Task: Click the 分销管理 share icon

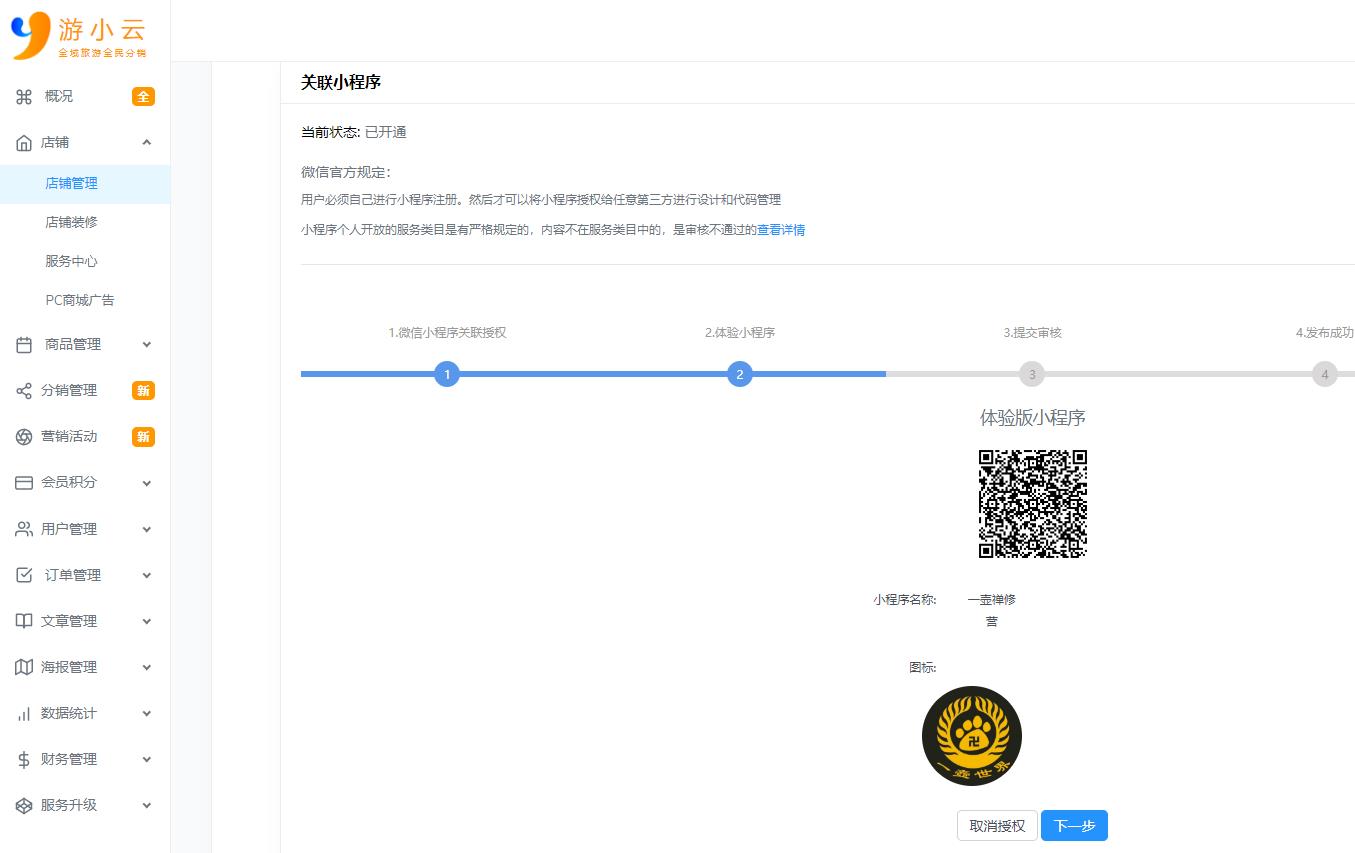Action: tap(24, 391)
